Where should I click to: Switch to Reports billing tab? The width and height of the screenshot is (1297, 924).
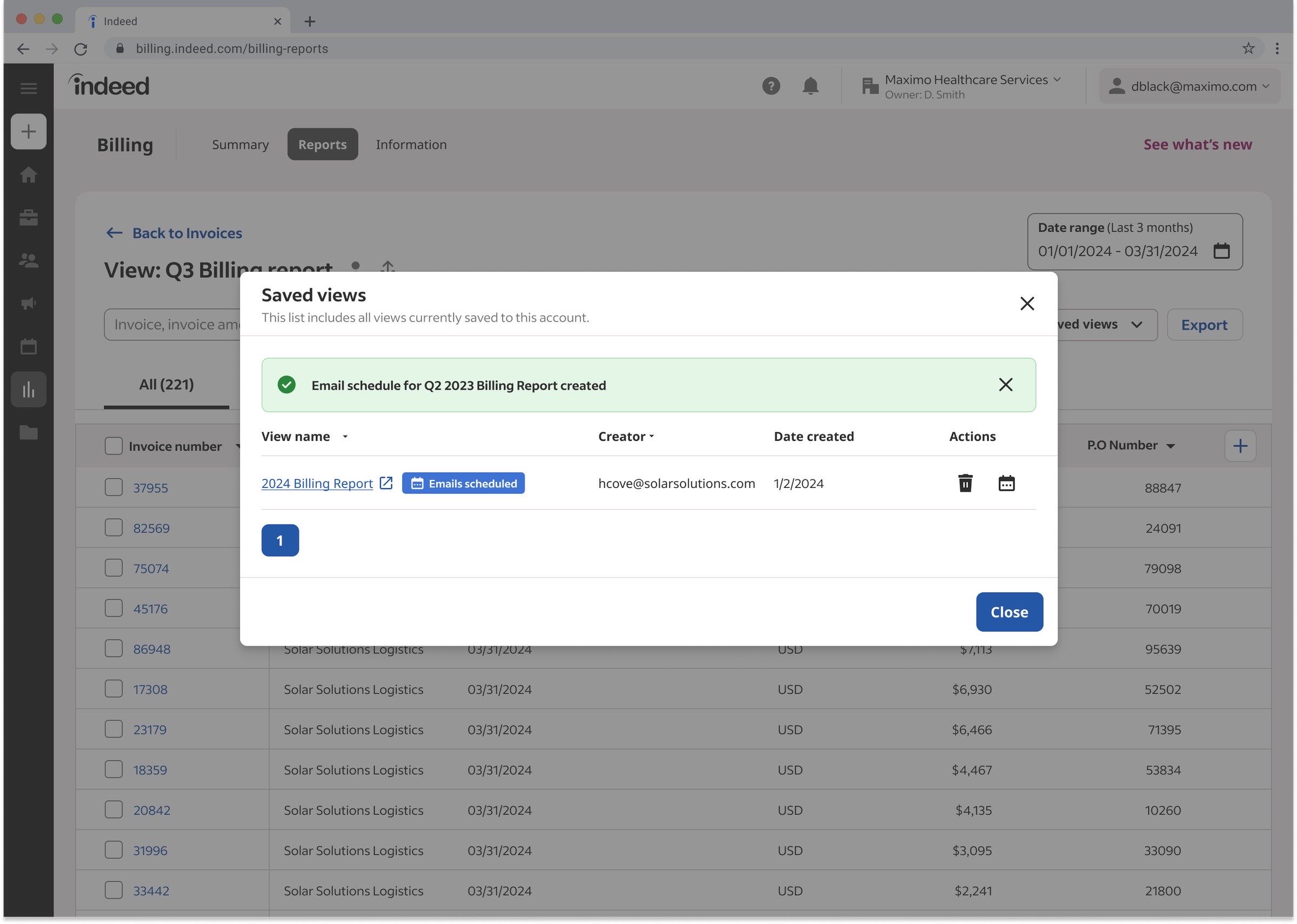click(x=323, y=144)
